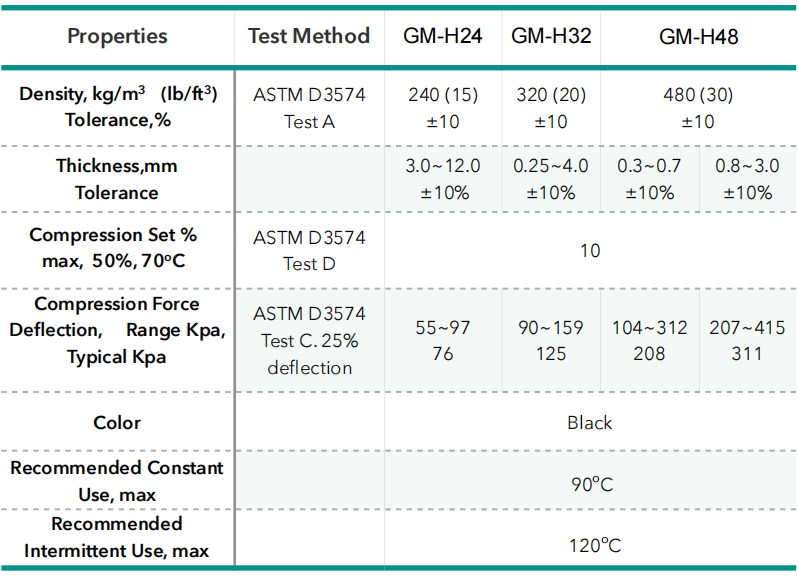This screenshot has width=798, height=581.
Task: Select the GM-H32 column header
Action: pyautogui.click(x=551, y=37)
